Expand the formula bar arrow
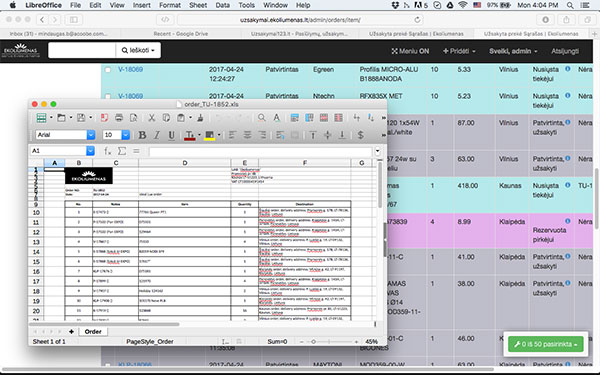This screenshot has height=375, width=600. pyautogui.click(x=378, y=151)
